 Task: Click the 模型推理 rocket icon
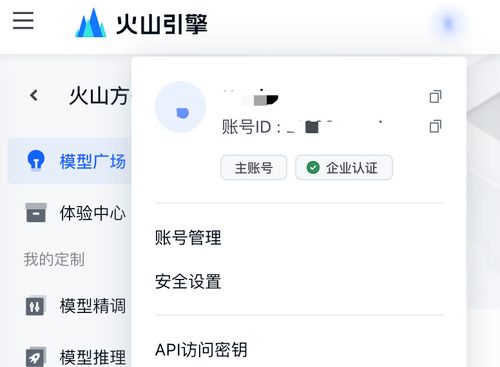point(35,357)
